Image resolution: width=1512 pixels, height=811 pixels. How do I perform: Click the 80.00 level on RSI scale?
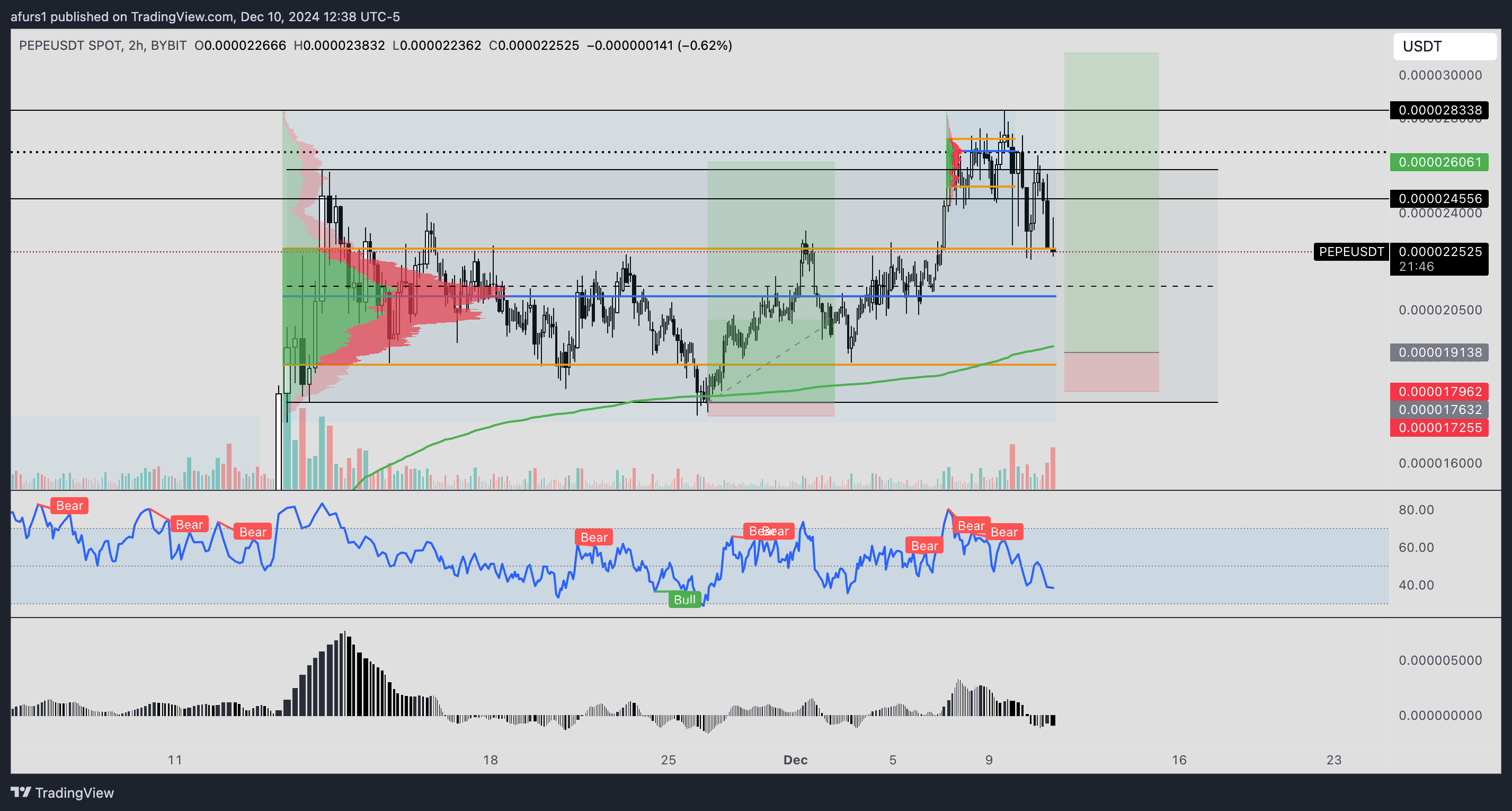[x=1416, y=510]
